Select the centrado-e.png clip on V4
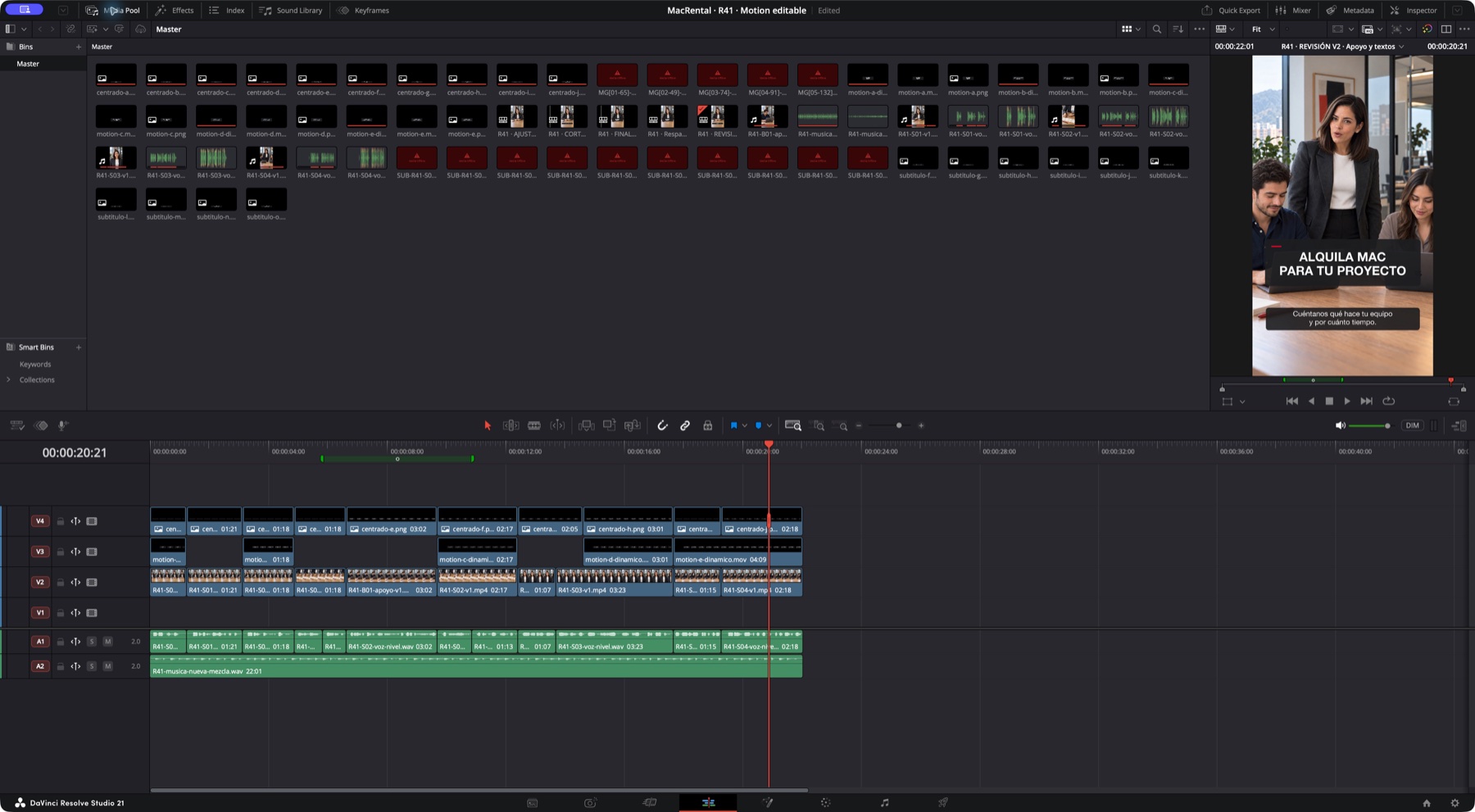Viewport: 1475px width, 812px height. [392, 521]
